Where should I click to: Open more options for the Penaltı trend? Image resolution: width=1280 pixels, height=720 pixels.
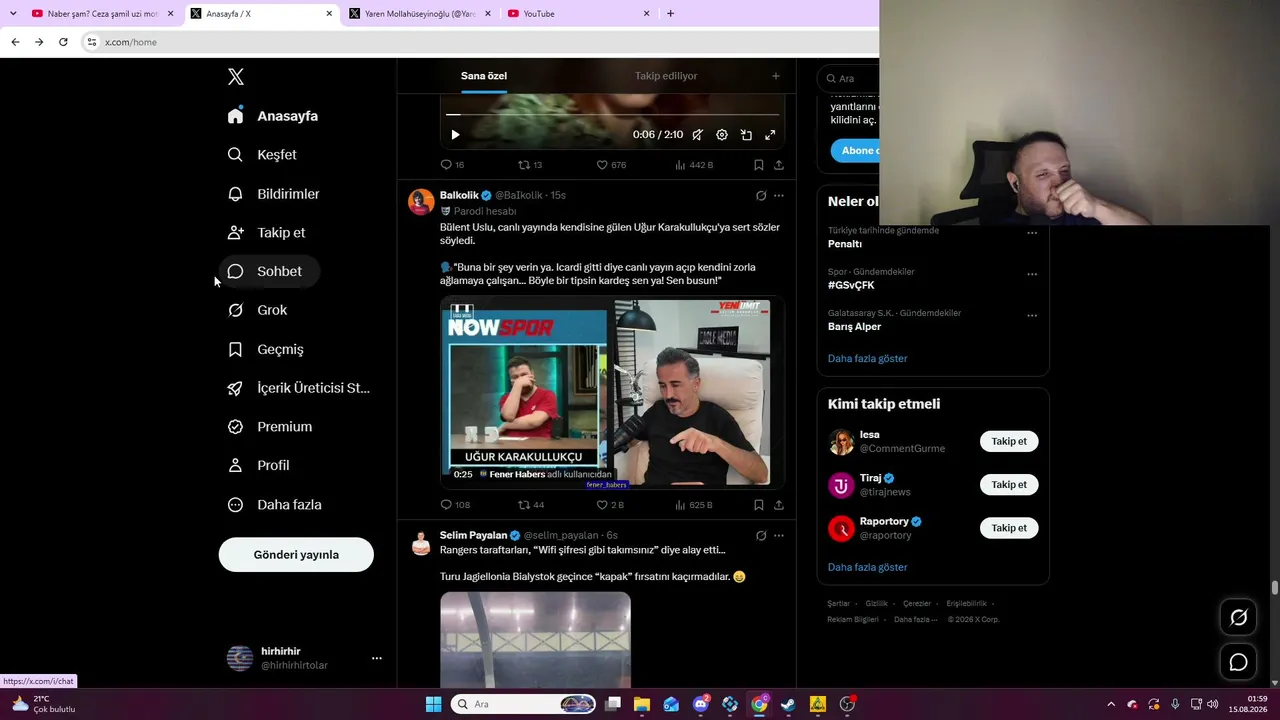pyautogui.click(x=1032, y=233)
